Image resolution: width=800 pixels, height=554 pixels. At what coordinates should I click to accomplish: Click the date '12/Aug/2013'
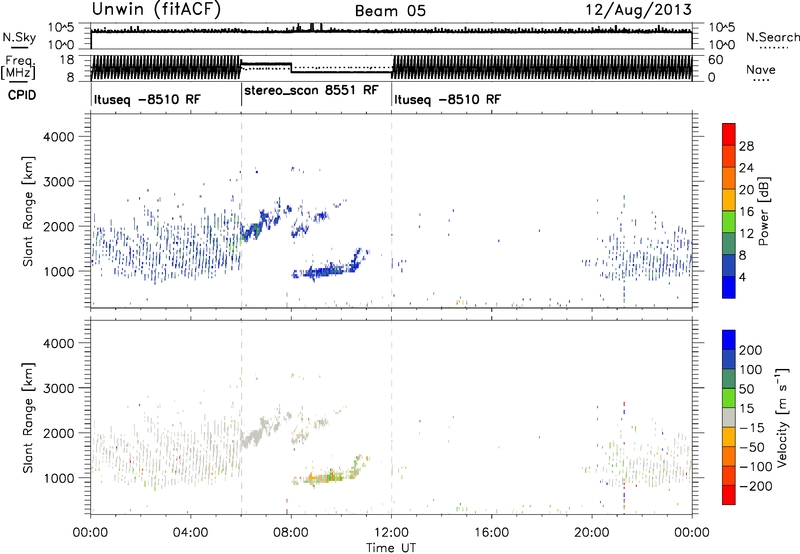[x=639, y=10]
